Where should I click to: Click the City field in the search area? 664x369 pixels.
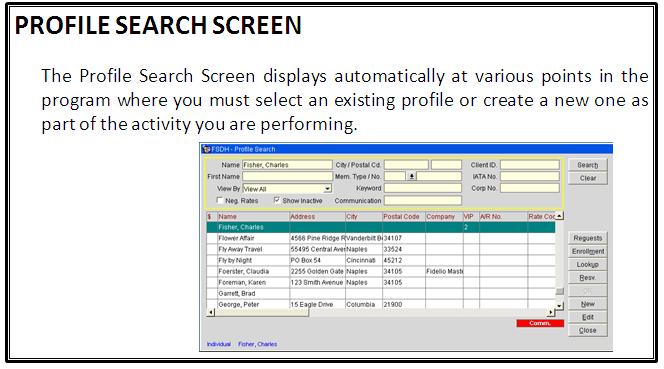tap(406, 165)
